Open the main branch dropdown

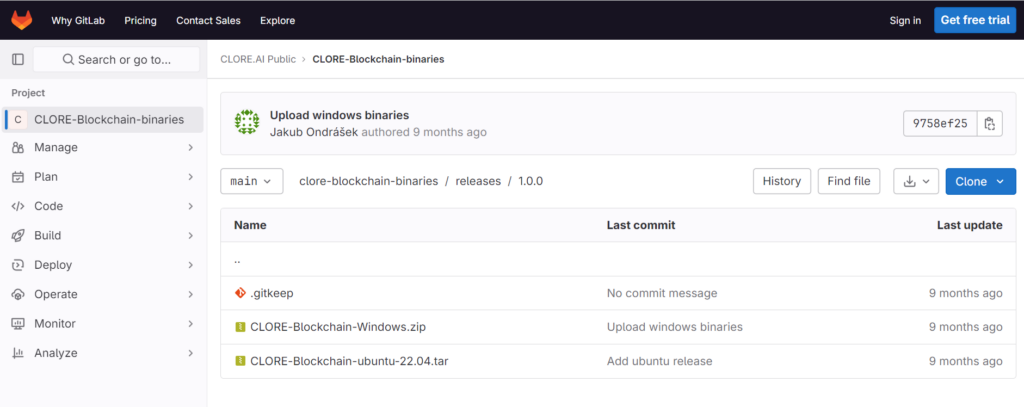tap(251, 181)
